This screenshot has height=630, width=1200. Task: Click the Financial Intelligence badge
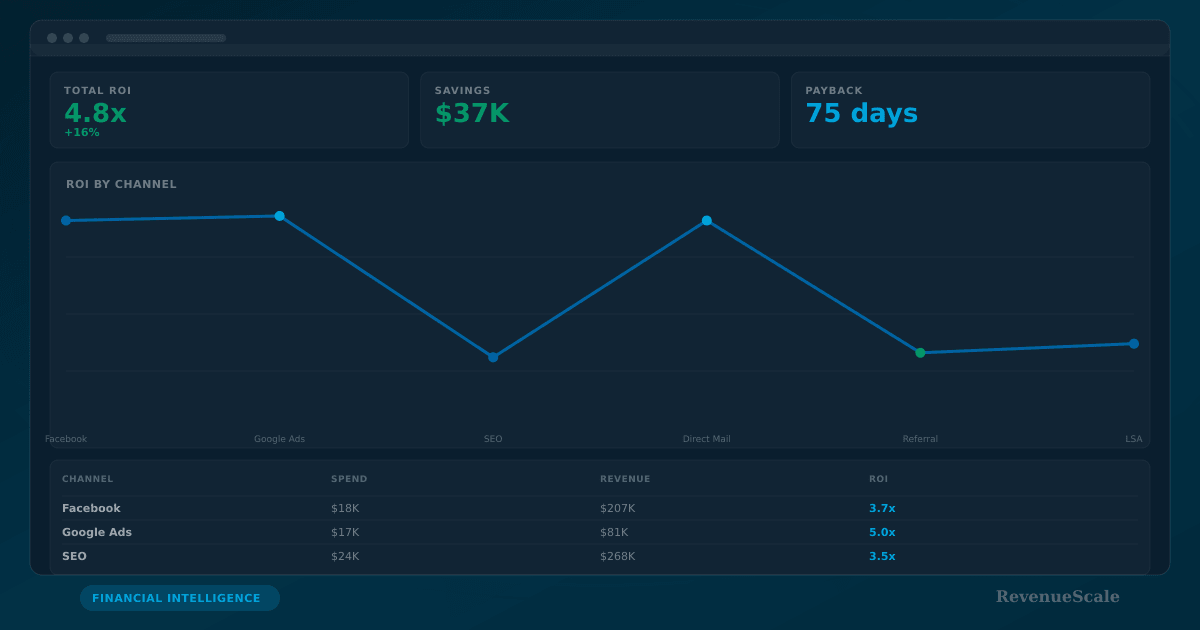[x=180, y=598]
